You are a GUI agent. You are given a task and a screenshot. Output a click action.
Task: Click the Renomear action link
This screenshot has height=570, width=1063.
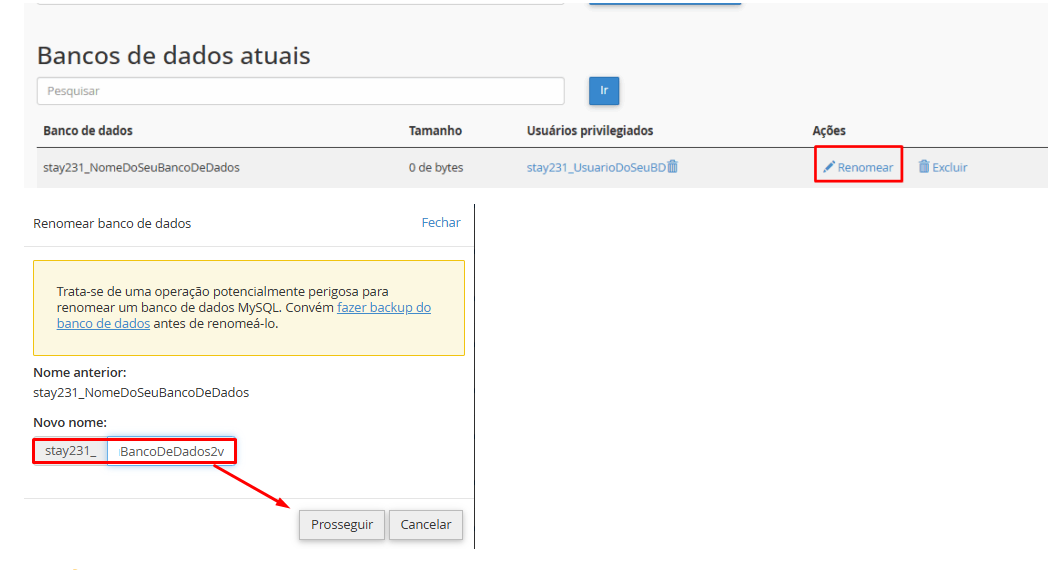tap(858, 167)
